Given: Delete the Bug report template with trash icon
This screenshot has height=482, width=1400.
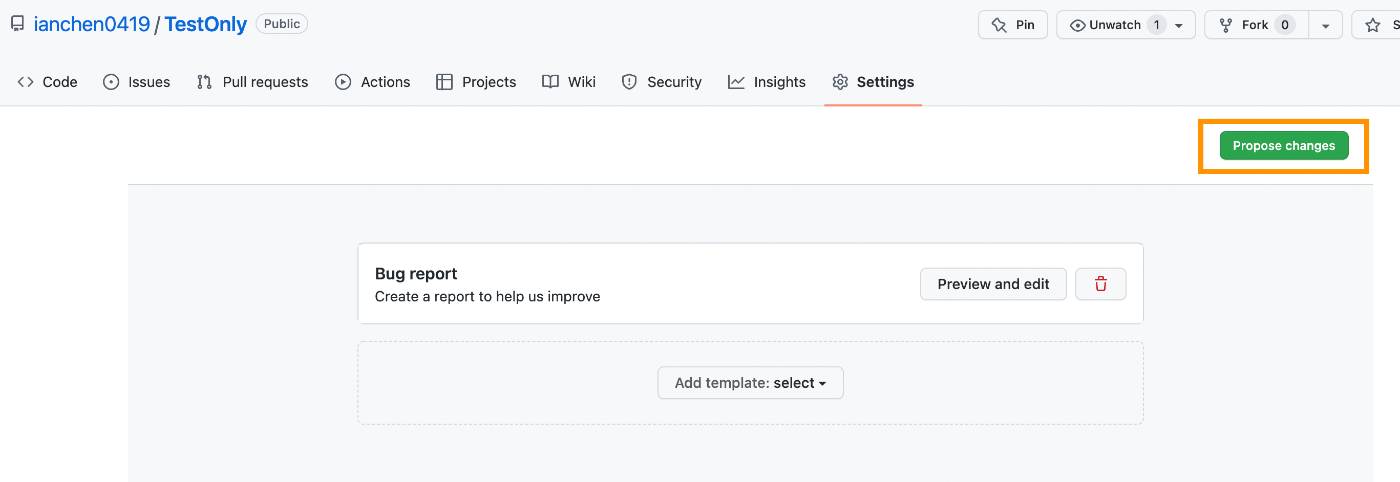Looking at the screenshot, I should tap(1100, 284).
